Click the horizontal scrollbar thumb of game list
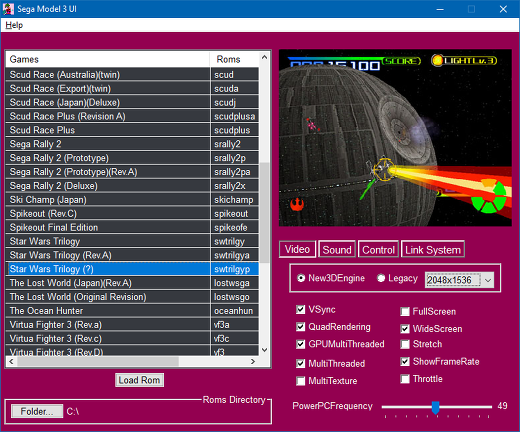Viewport: 520px width, 432px height. 98,361
